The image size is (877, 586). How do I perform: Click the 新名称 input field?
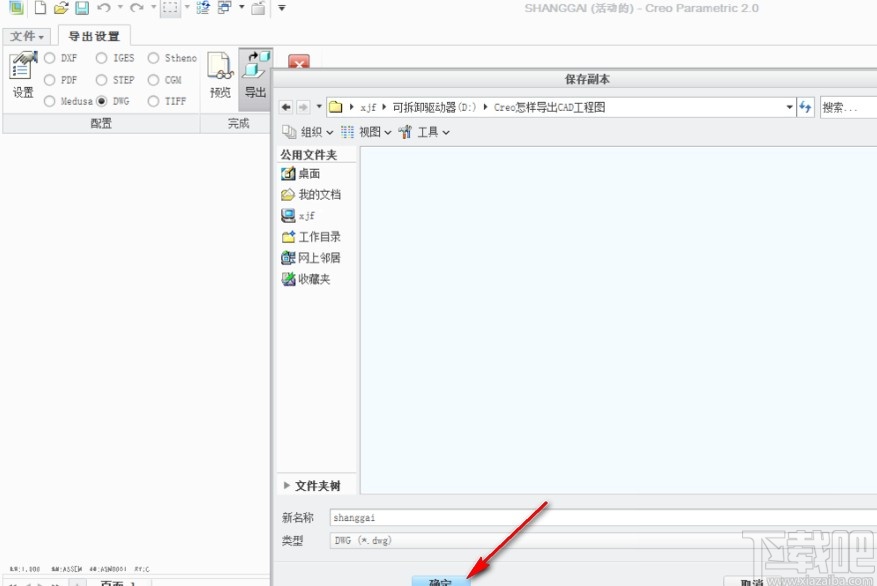point(603,517)
